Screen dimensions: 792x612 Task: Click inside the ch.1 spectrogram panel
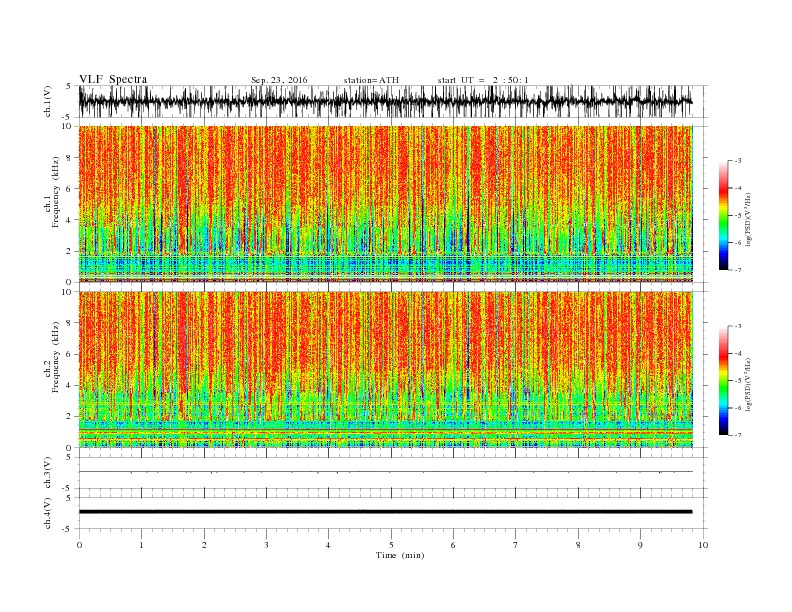tap(386, 204)
